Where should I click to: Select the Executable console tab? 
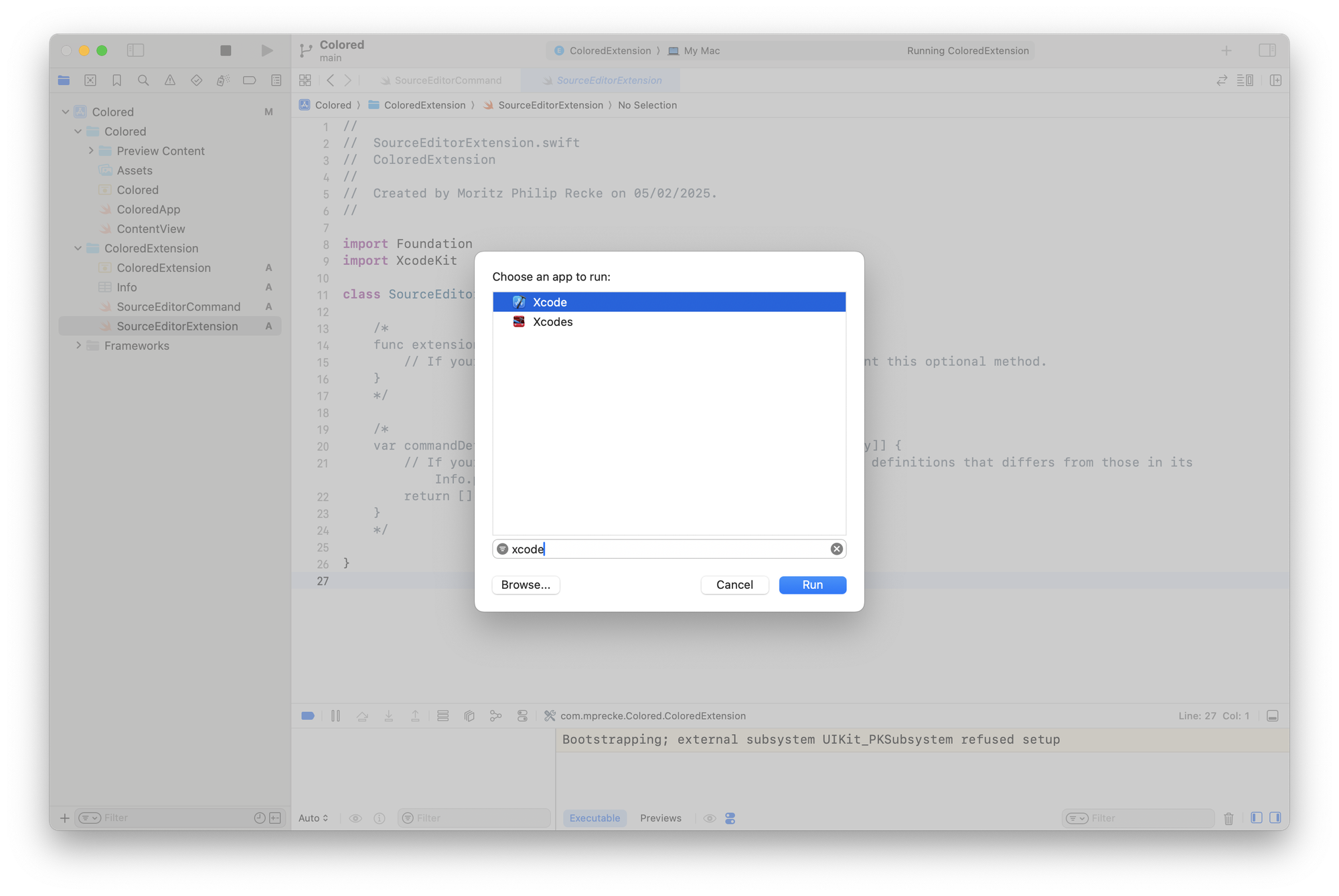coord(595,818)
